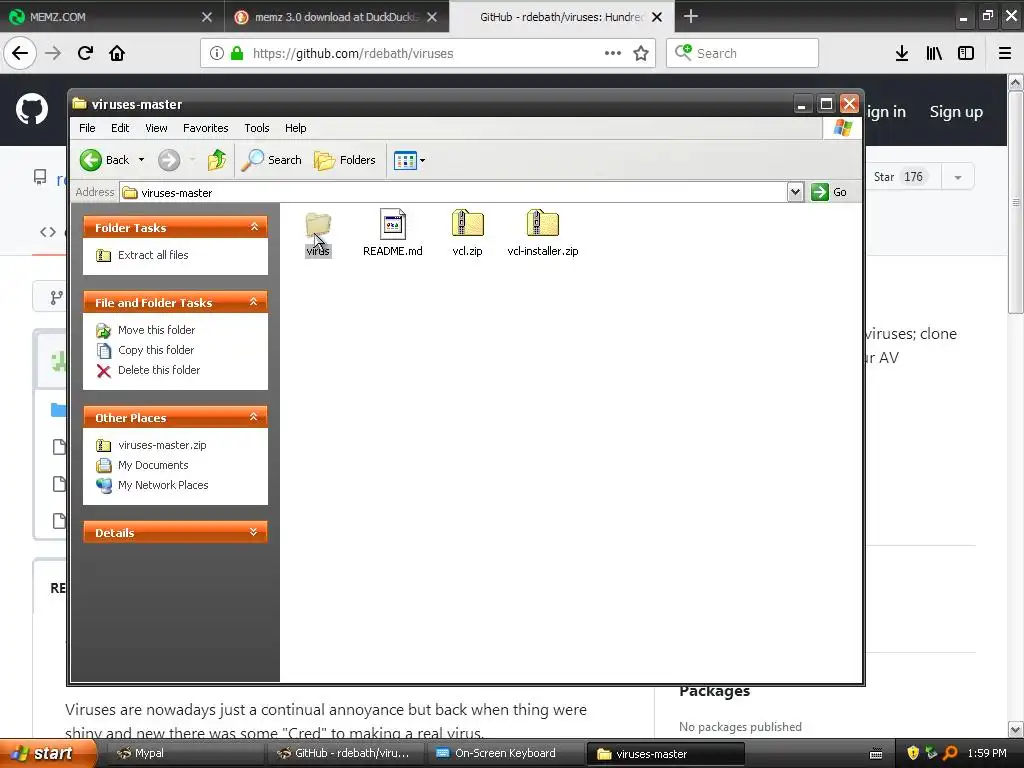Open viruses-master.zip in Other Places

(162, 445)
